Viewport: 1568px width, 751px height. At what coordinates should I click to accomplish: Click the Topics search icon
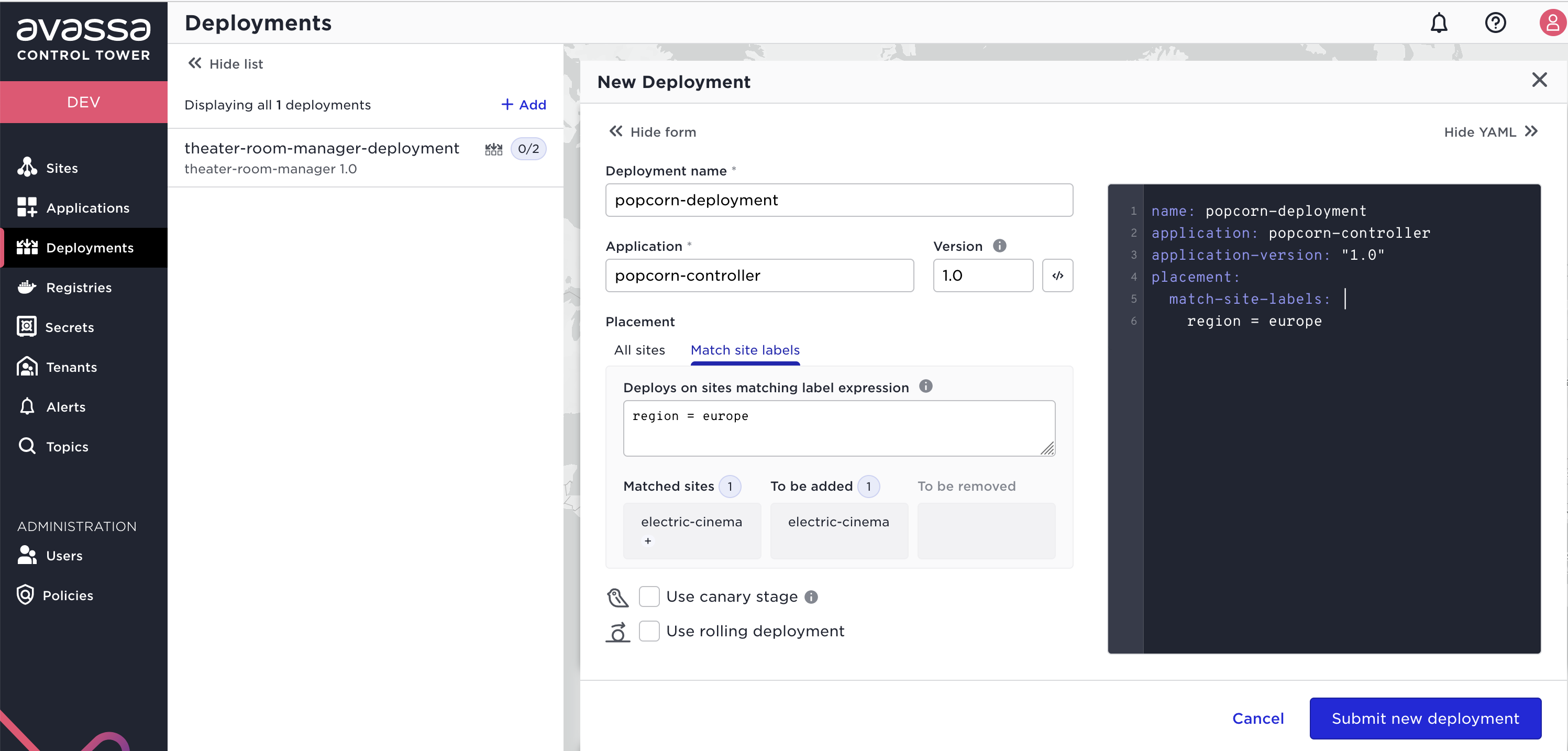tap(27, 446)
